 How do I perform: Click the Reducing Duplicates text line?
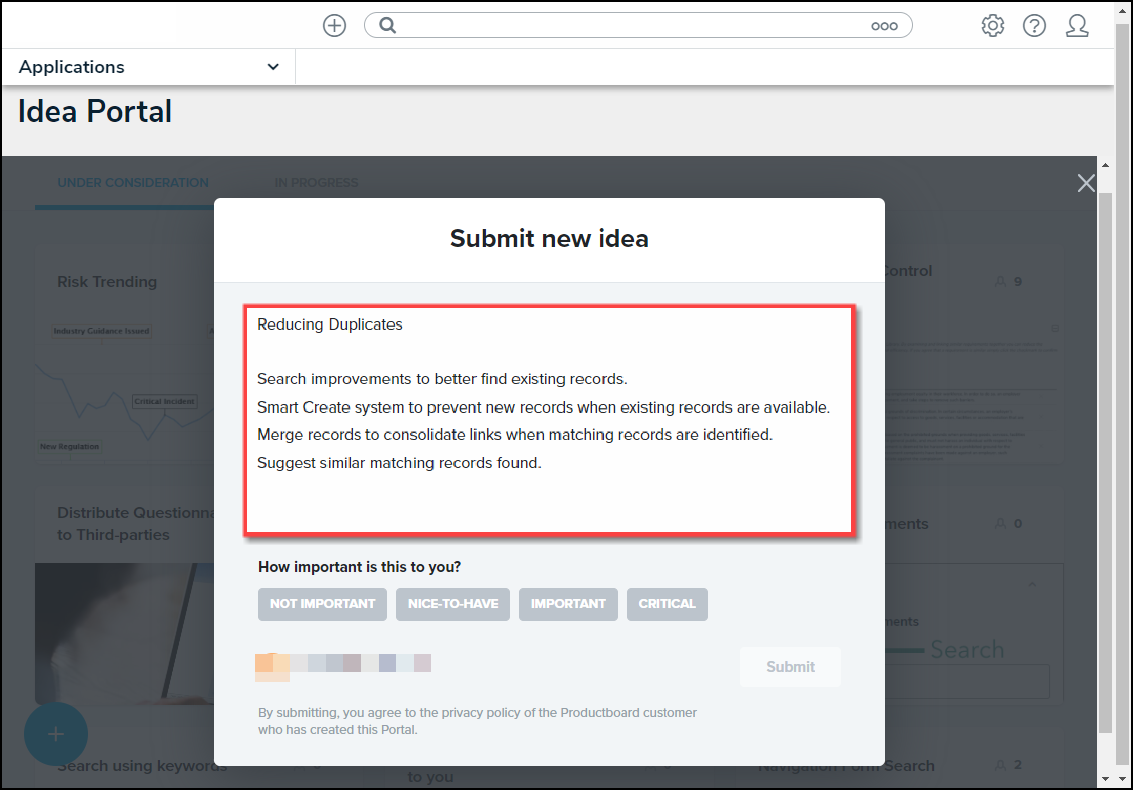[x=329, y=325]
